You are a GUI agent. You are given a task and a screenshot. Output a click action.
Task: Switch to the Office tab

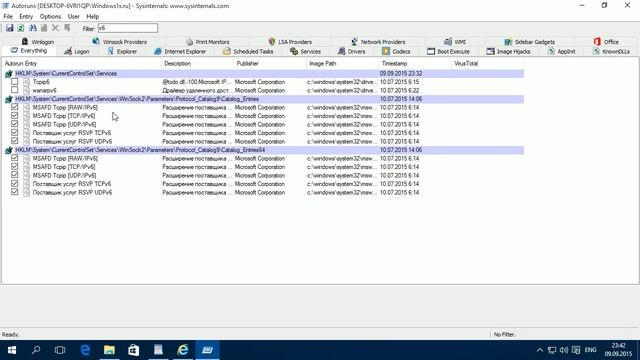click(x=606, y=42)
